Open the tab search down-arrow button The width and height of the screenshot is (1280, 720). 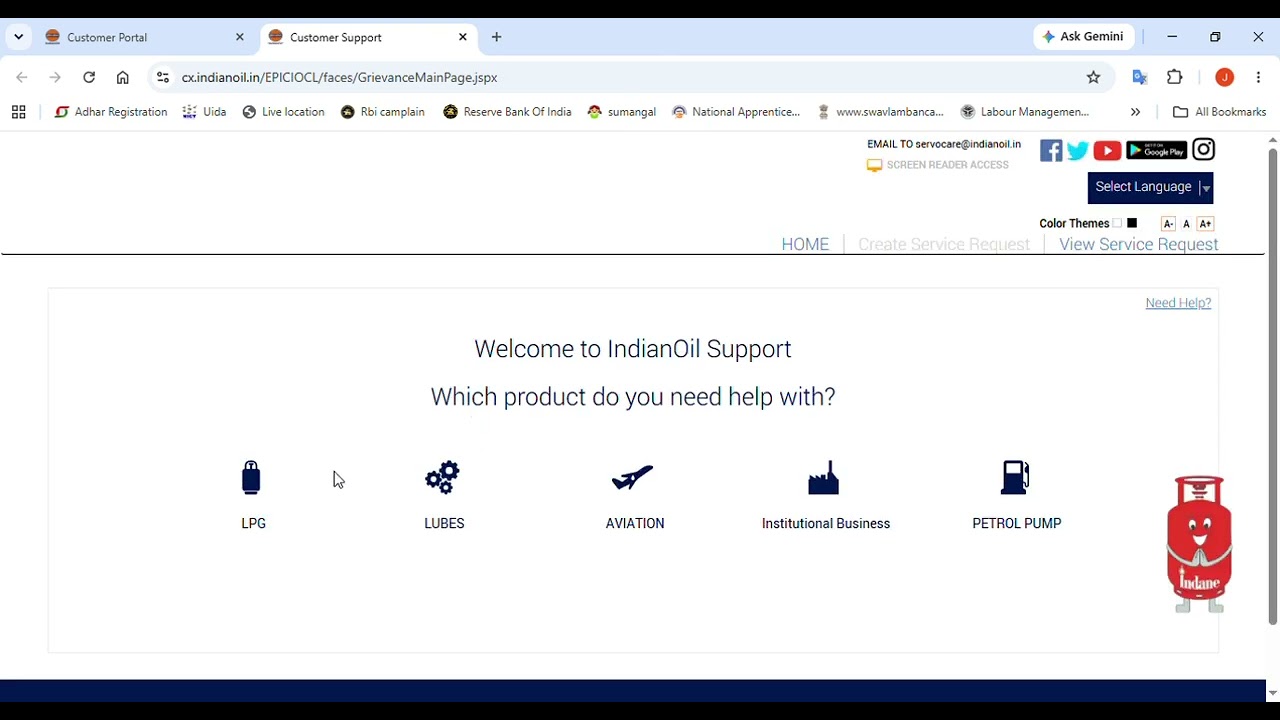click(18, 37)
